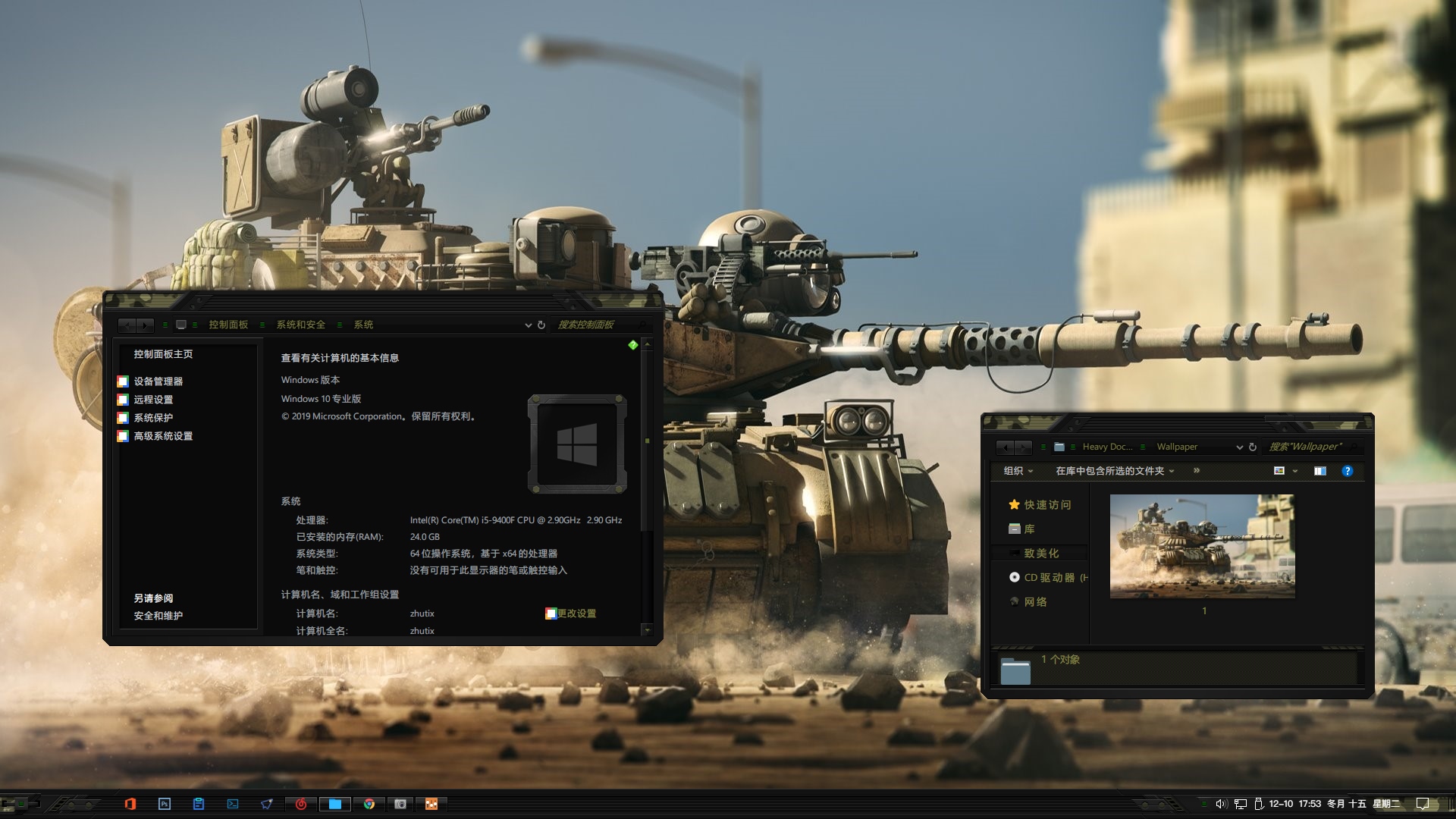Open the volume control in system tray
Viewport: 1456px width, 819px height.
1220,804
